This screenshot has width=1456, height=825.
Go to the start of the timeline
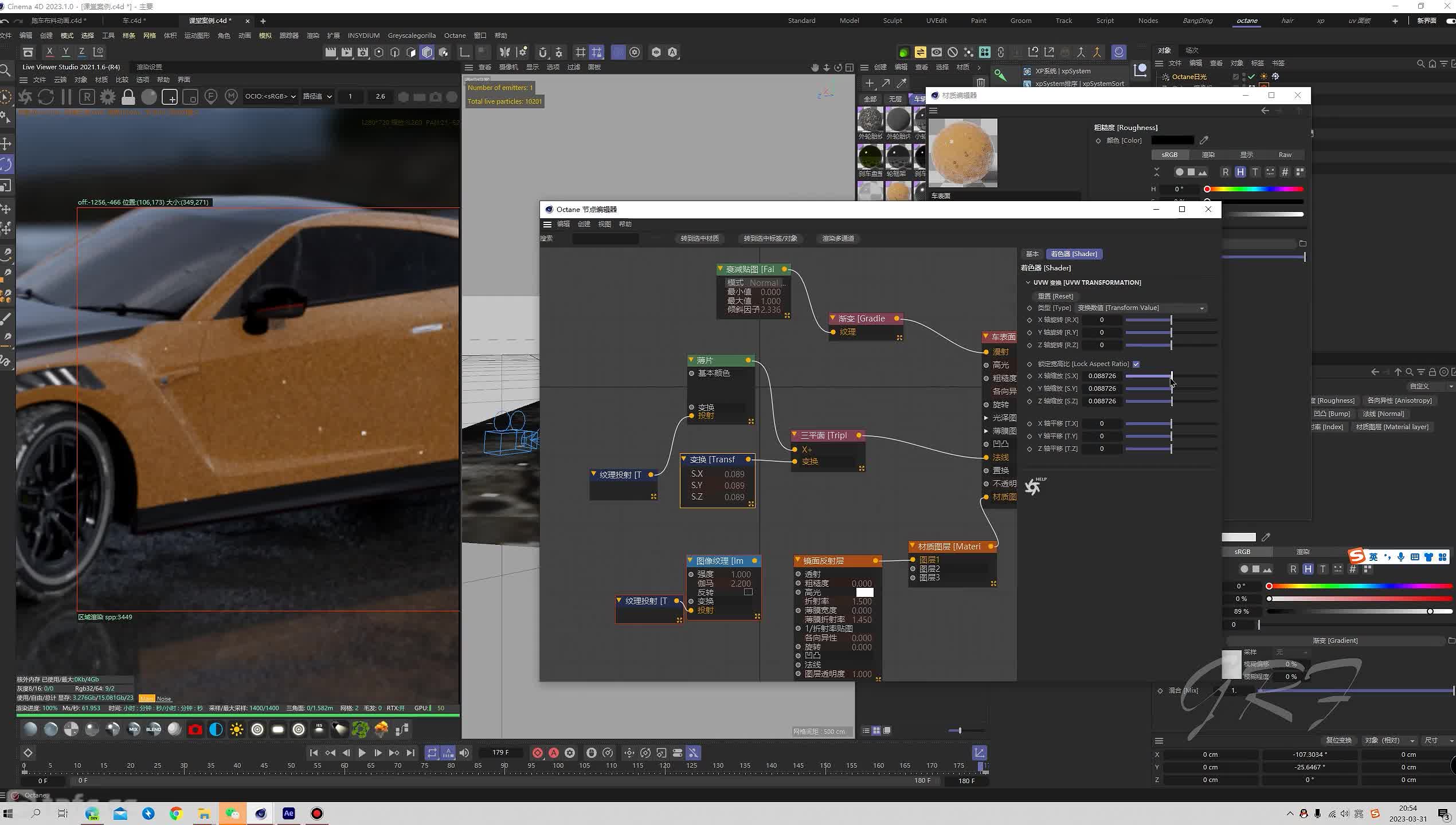pyautogui.click(x=314, y=753)
